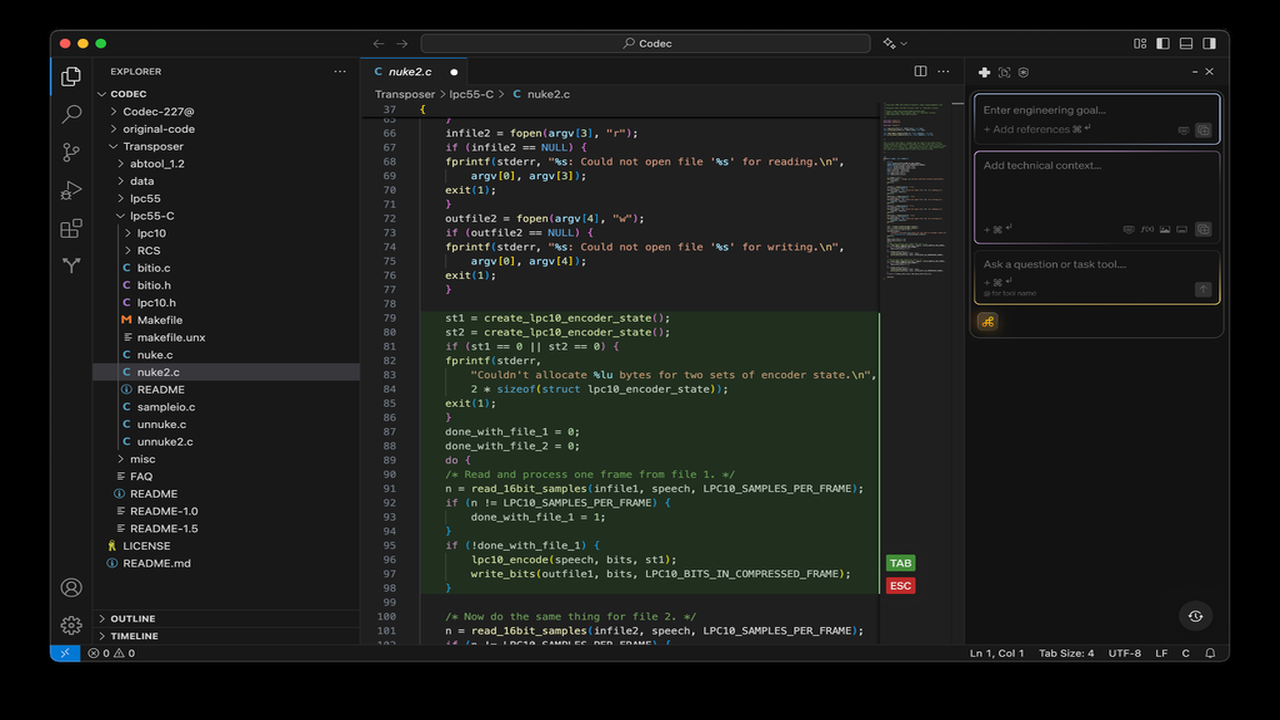Click the history clock icon in side panel
Image resolution: width=1280 pixels, height=720 pixels.
[1195, 616]
